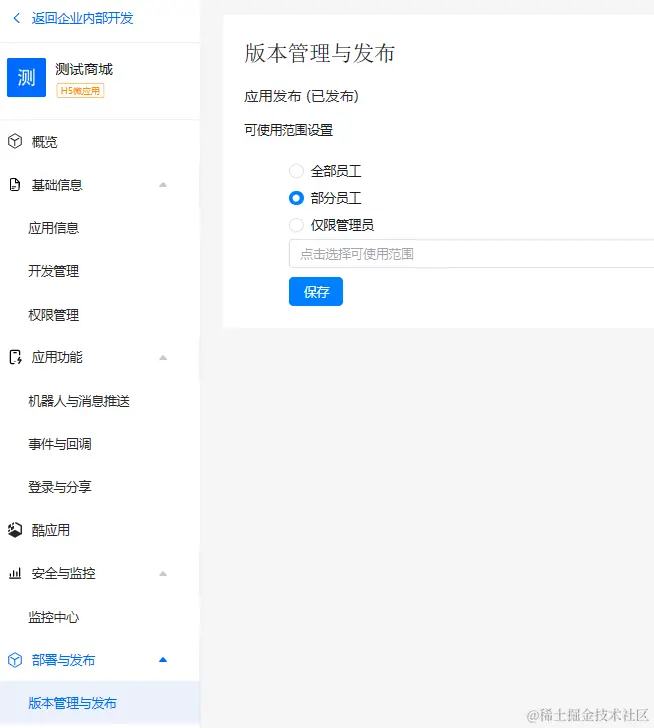Select the 全部员工 radio button

point(296,171)
